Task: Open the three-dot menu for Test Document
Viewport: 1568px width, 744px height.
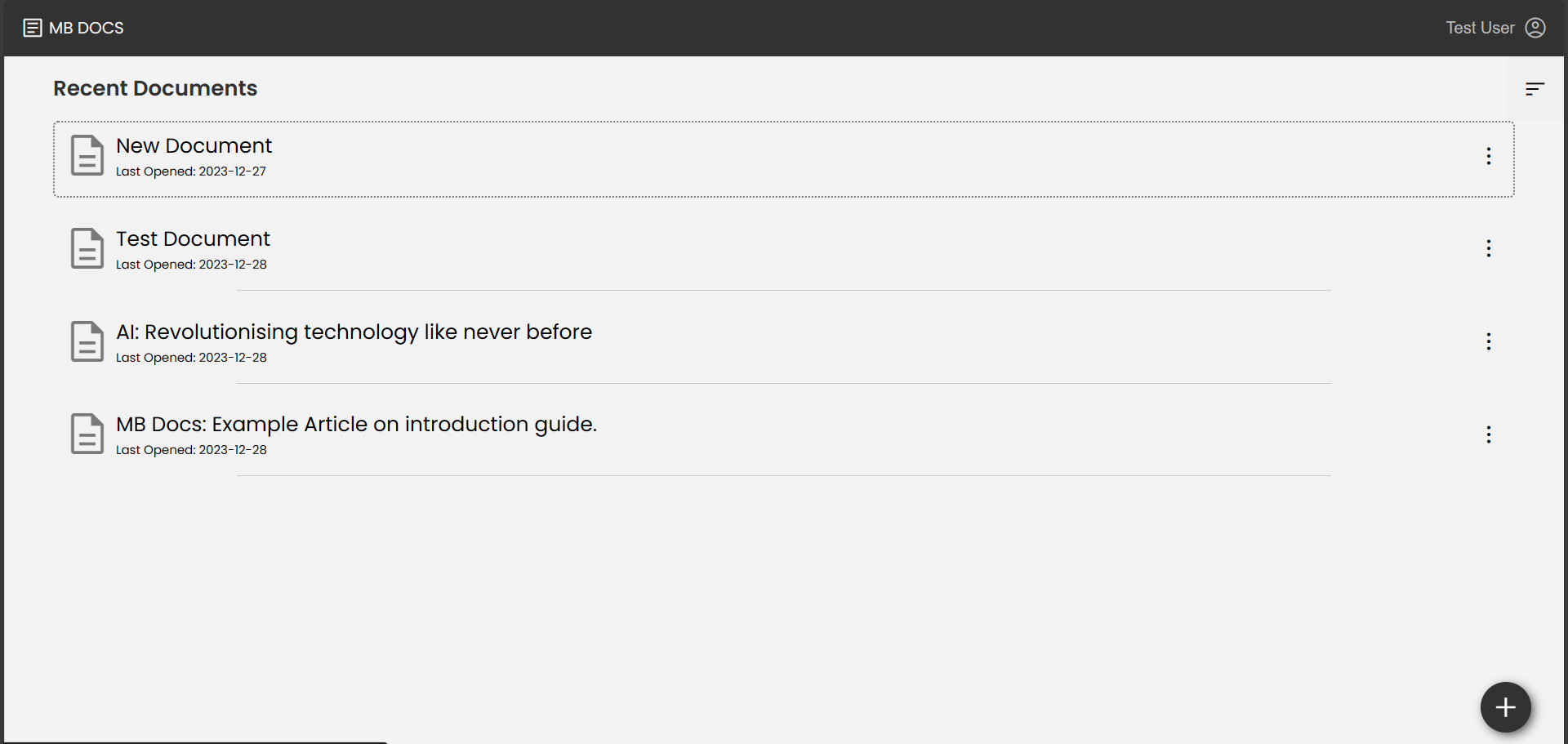Action: [1489, 248]
